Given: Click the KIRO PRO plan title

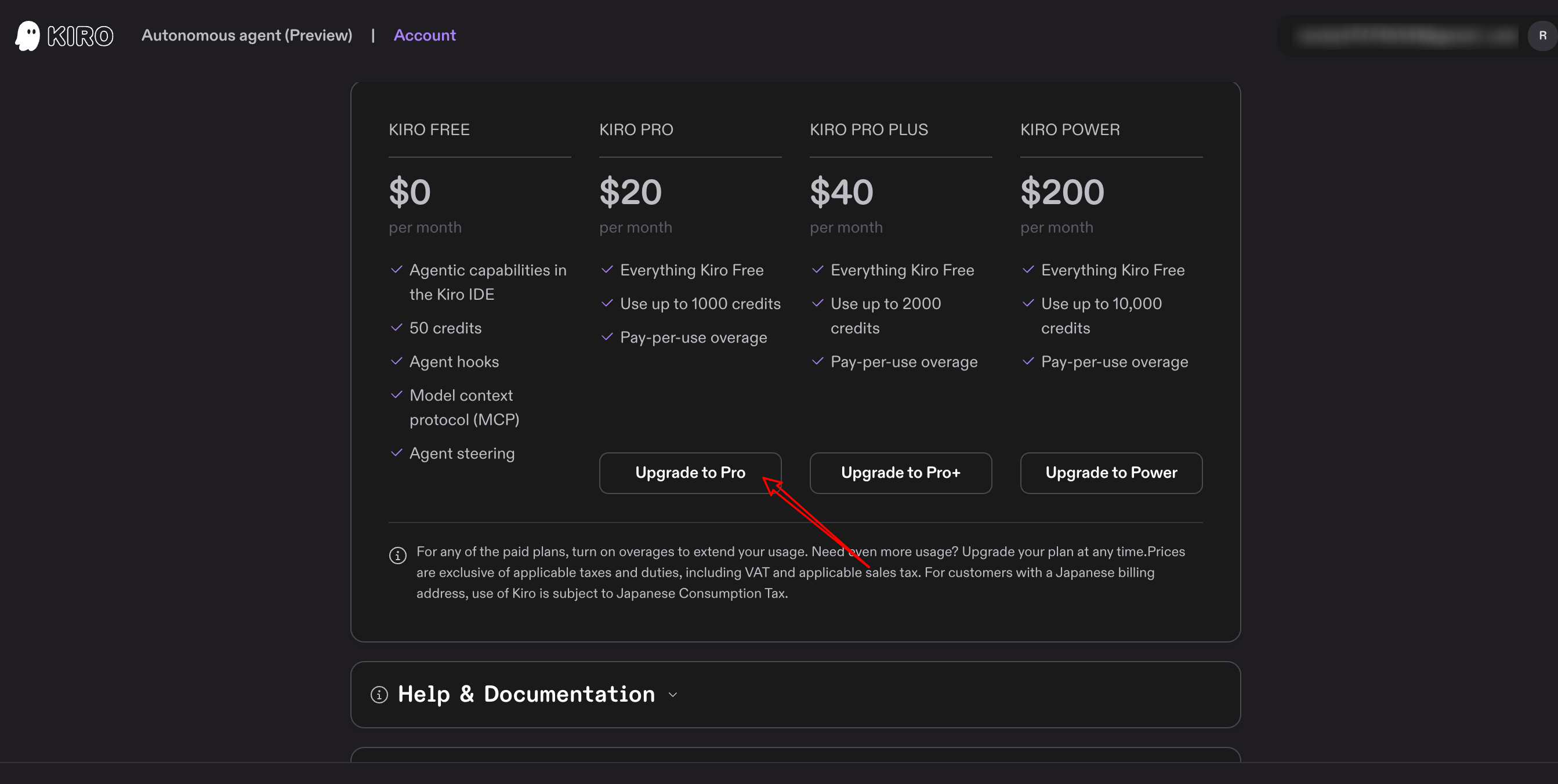Looking at the screenshot, I should (x=636, y=130).
